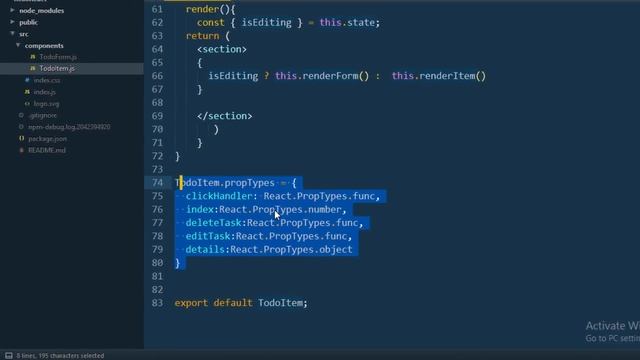640x360 pixels.
Task: Click the TodoForm.js file icon
Action: pyautogui.click(x=33, y=57)
